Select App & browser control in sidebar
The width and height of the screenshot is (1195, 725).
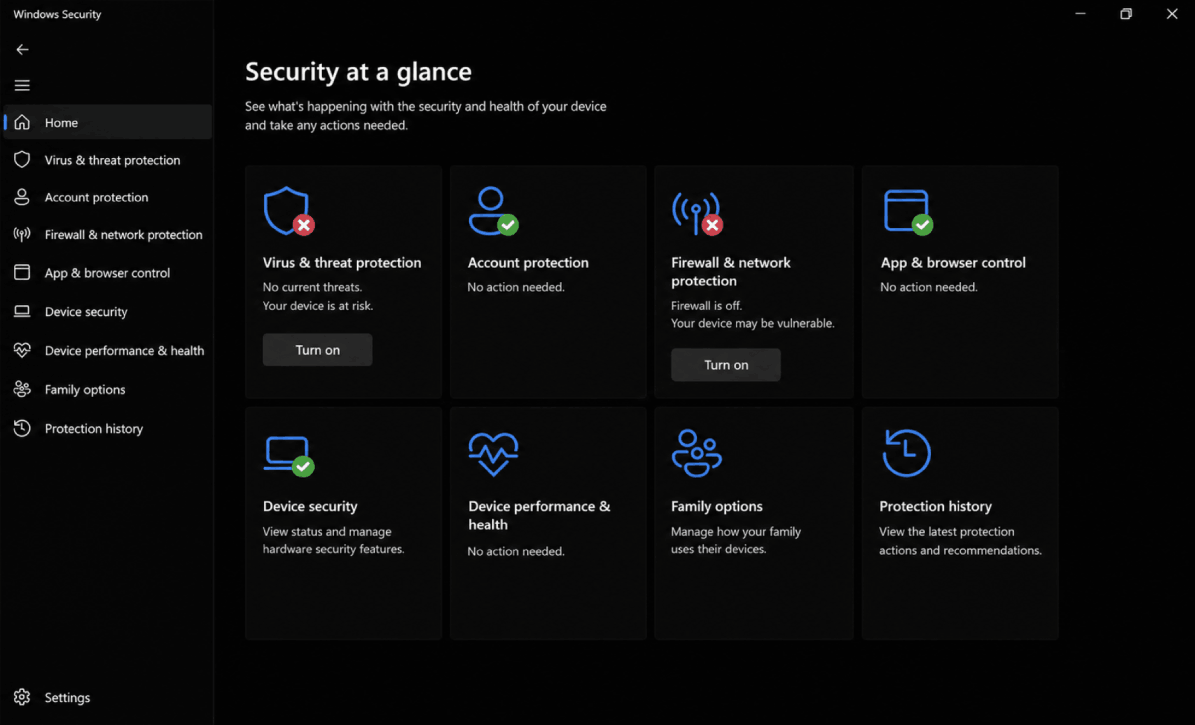click(107, 272)
